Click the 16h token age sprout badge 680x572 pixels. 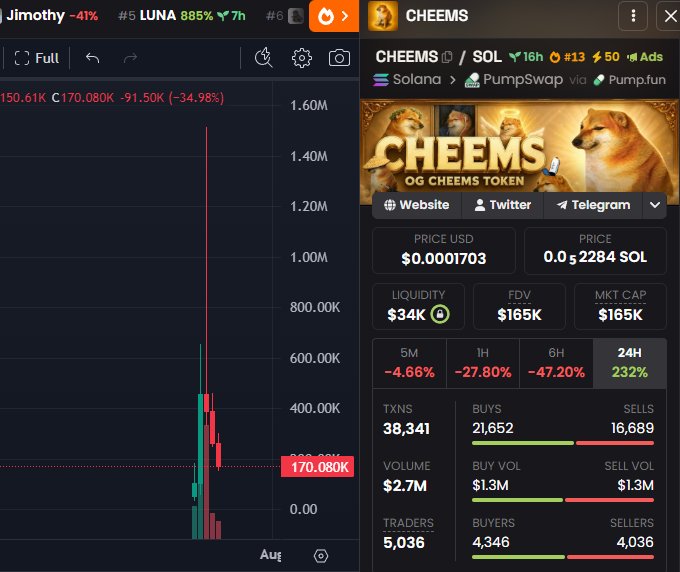[526, 57]
